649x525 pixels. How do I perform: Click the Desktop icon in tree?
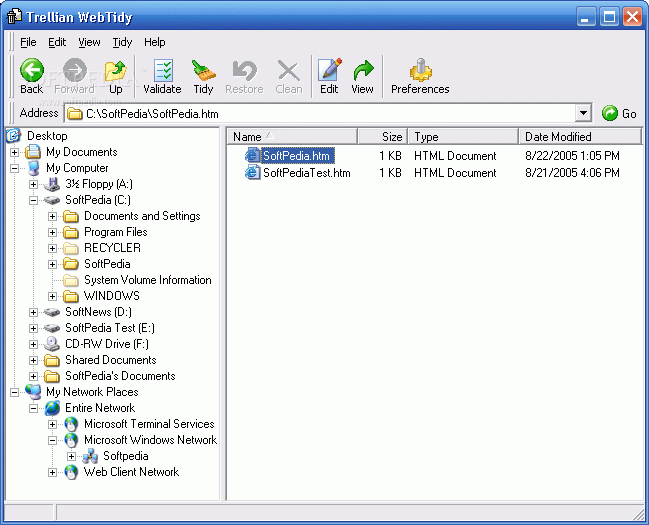click(13, 135)
